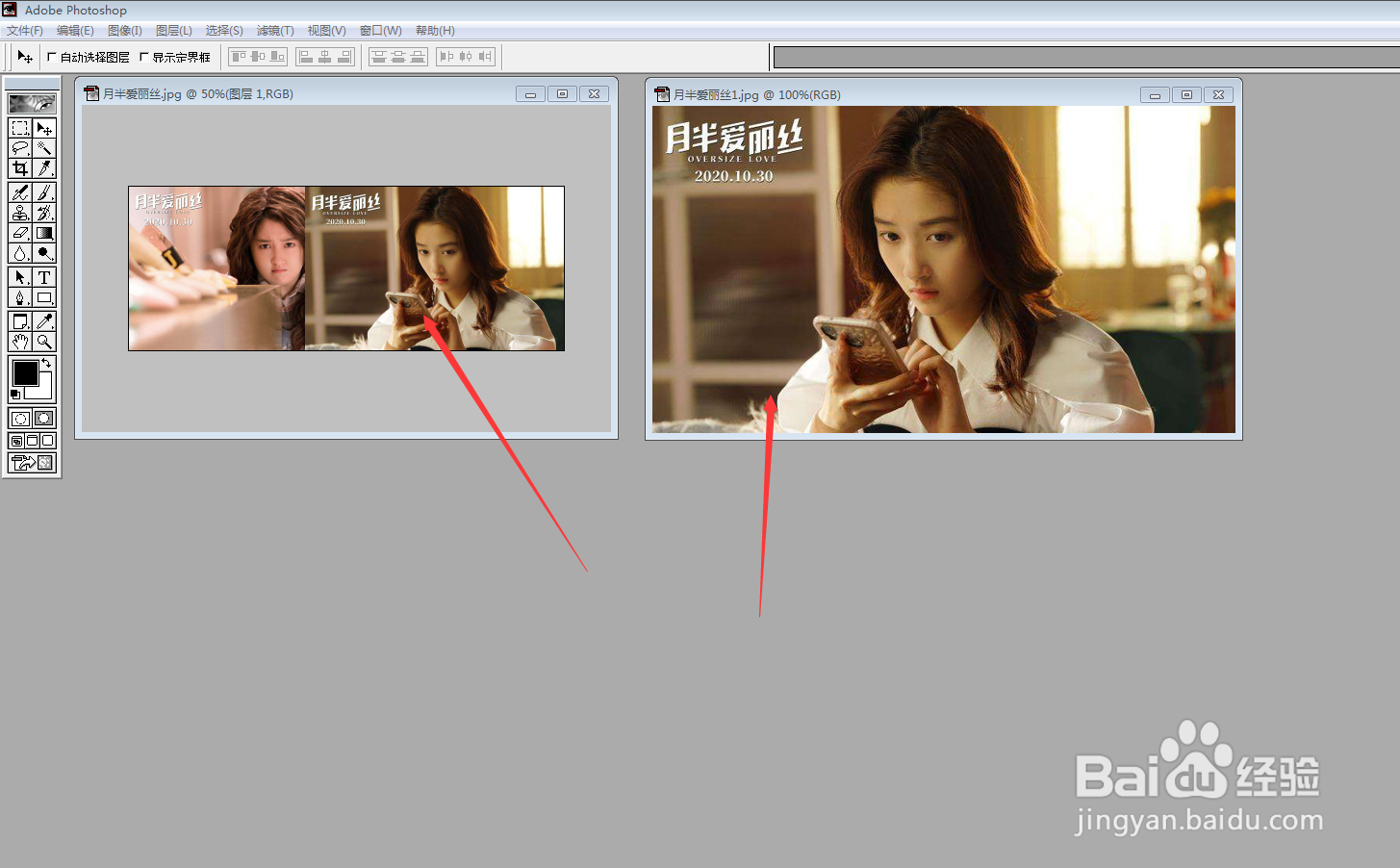Enable the 显示定界框 checkbox
Viewport: 1400px width, 868px height.
(144, 57)
